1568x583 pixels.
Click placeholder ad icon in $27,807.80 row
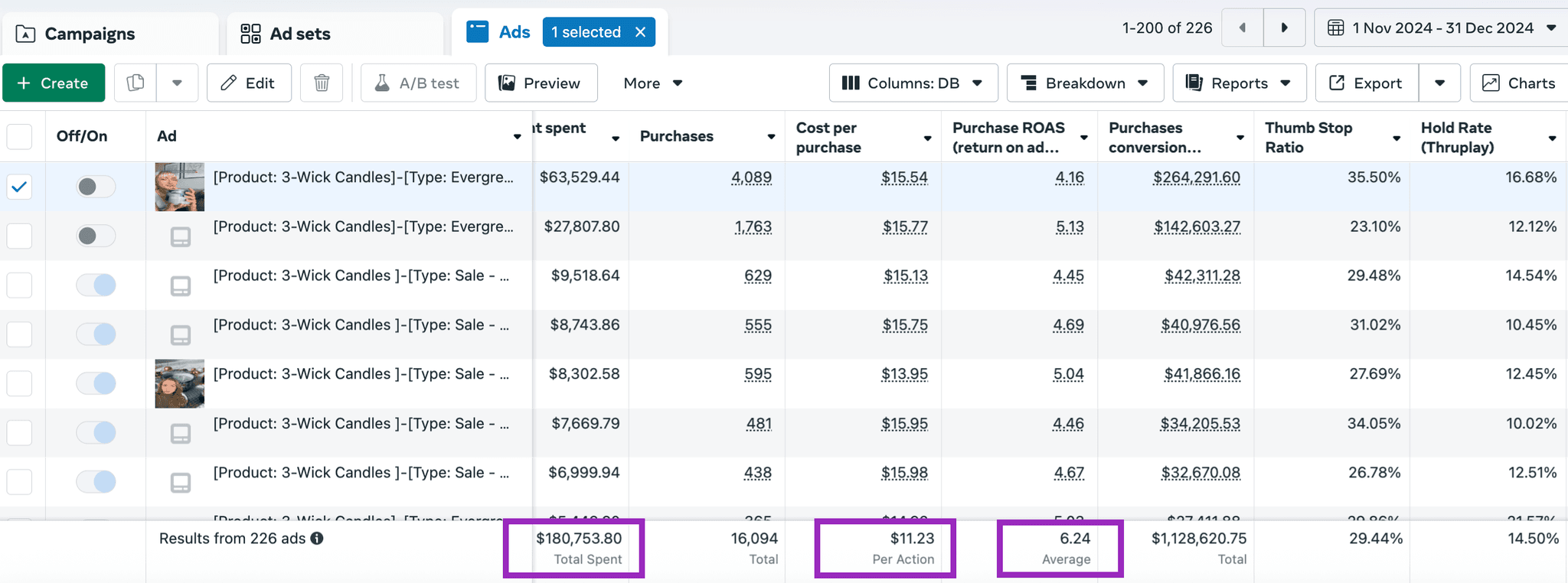[x=181, y=237]
